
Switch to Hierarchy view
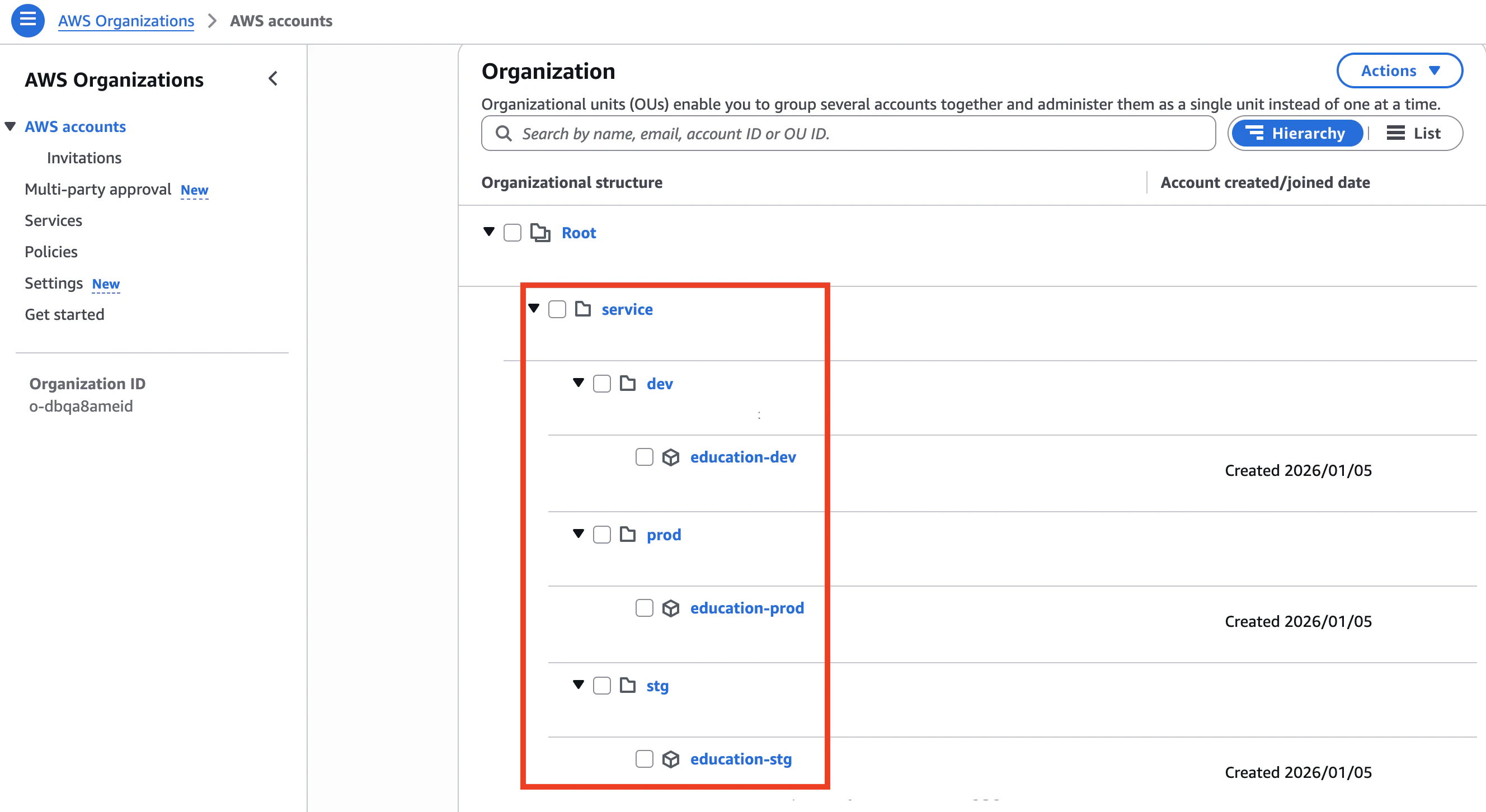tap(1297, 133)
